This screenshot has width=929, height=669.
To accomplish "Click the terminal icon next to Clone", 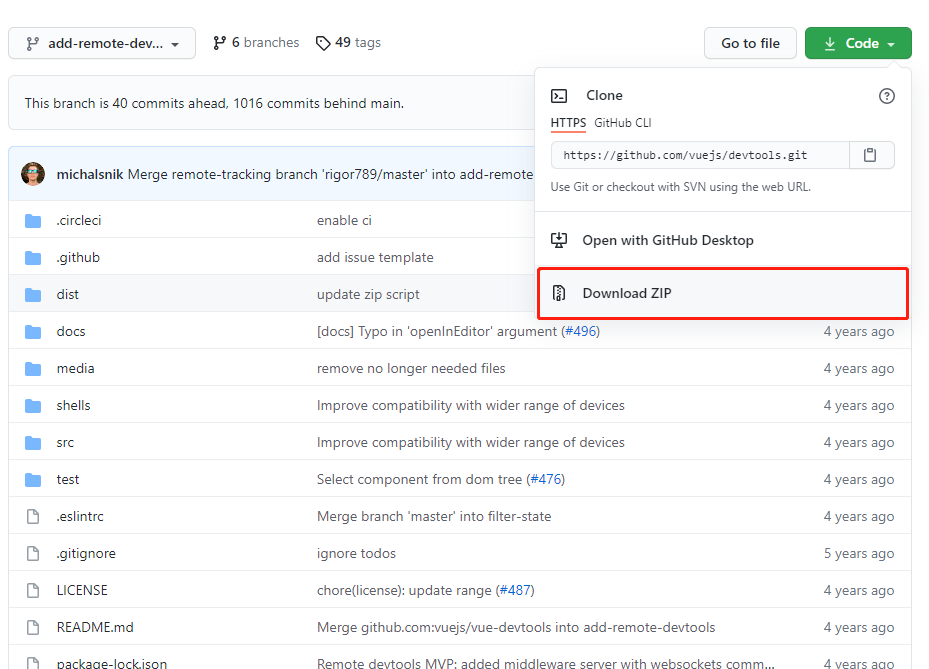I will (x=559, y=95).
